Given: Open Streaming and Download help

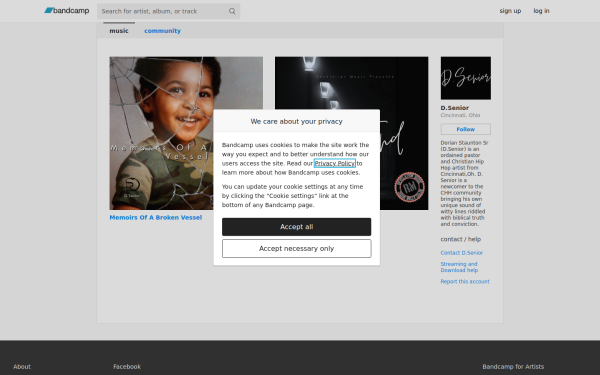Looking at the screenshot, I should [x=459, y=267].
